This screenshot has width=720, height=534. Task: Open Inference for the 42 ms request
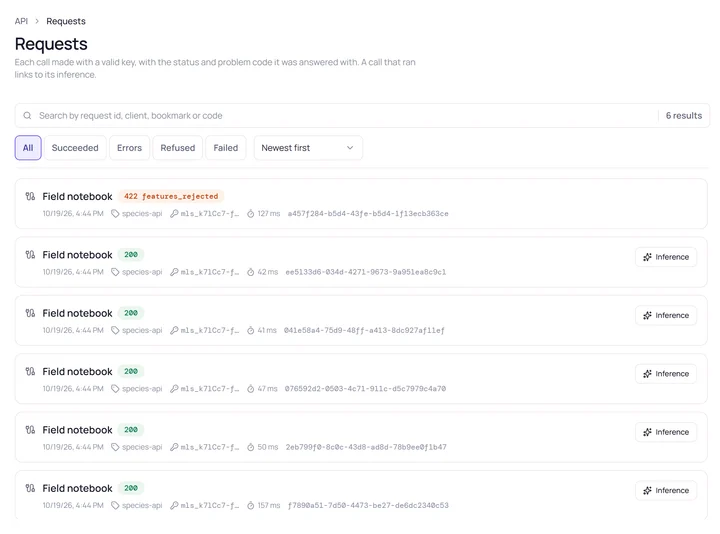point(666,257)
